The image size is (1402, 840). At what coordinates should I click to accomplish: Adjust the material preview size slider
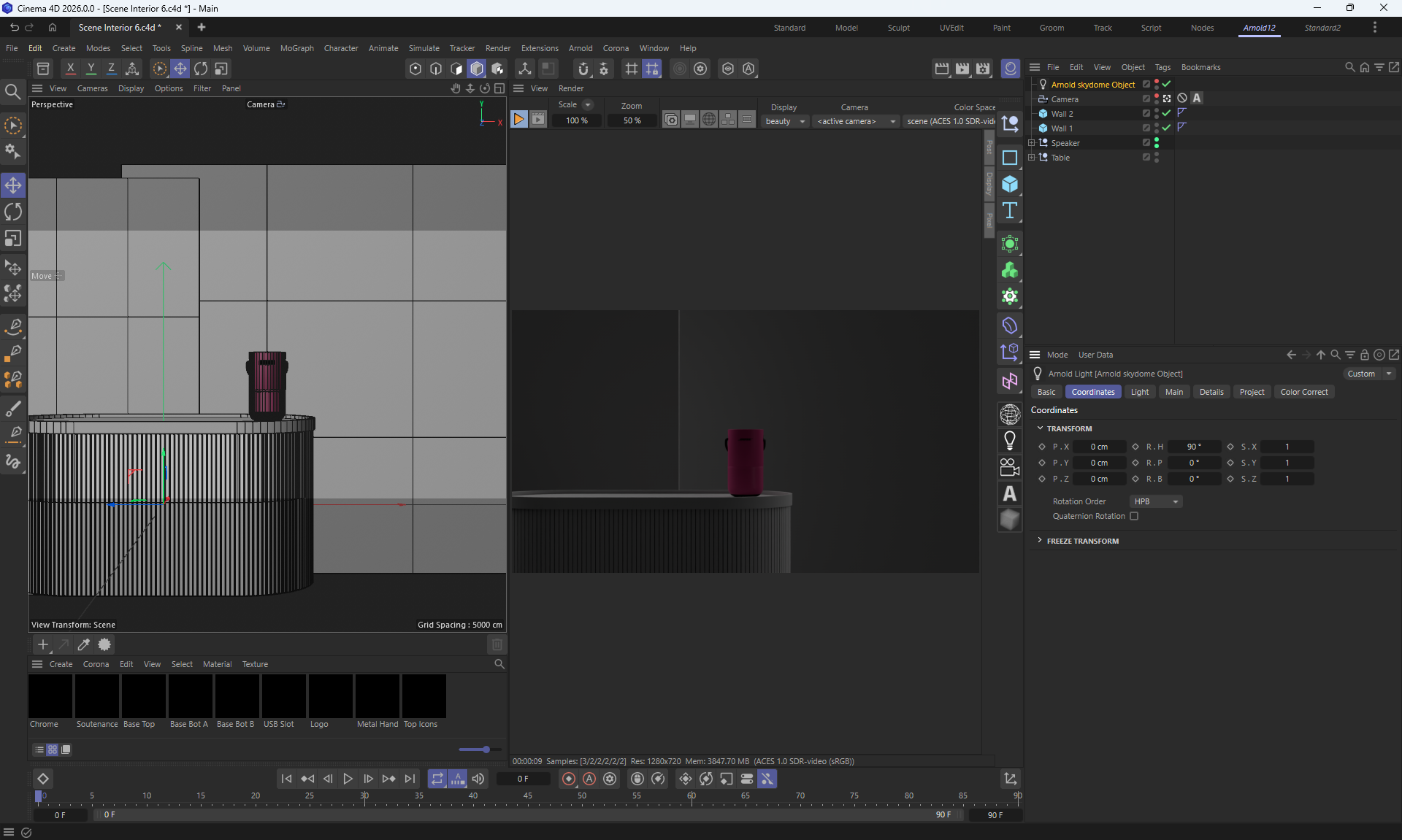(486, 750)
